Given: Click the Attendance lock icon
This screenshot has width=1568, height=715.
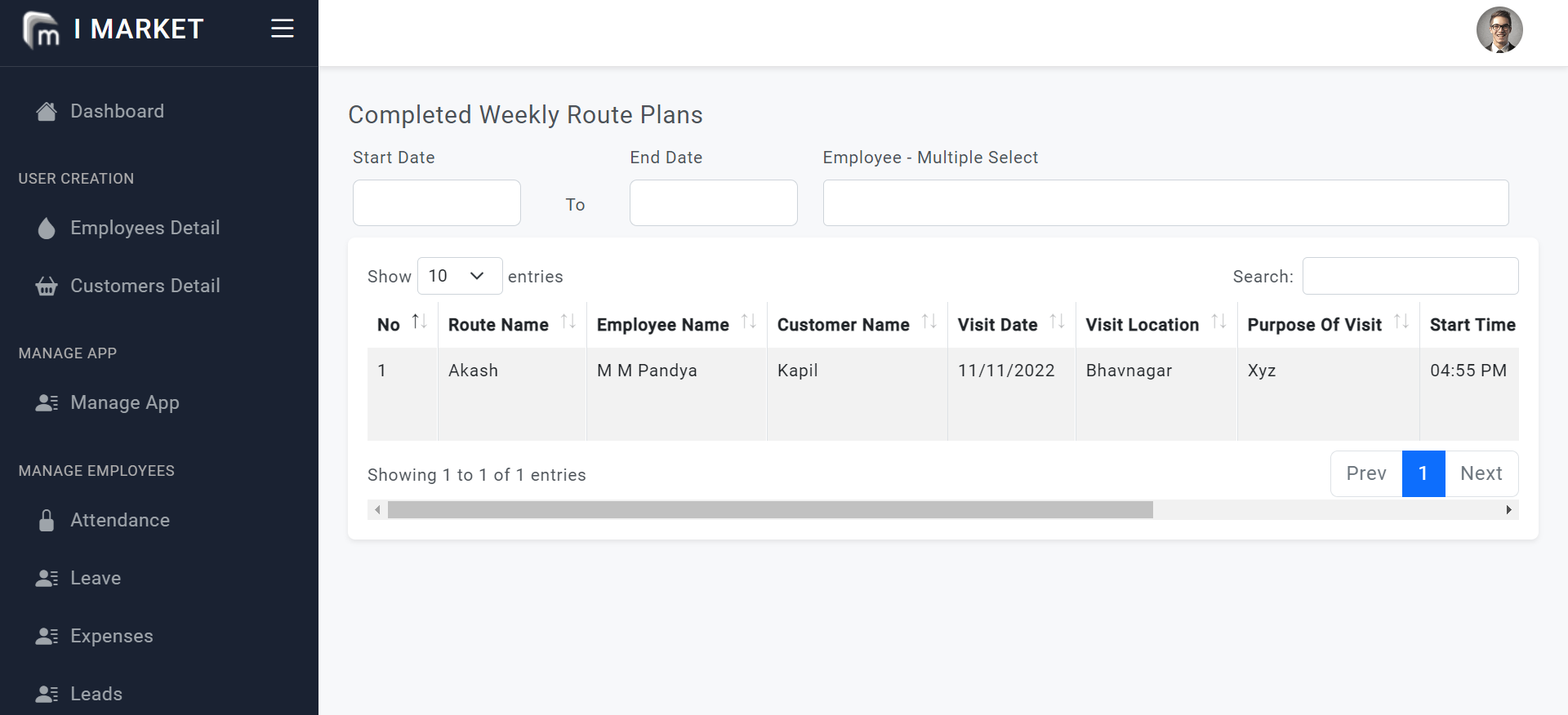Looking at the screenshot, I should click(x=47, y=521).
